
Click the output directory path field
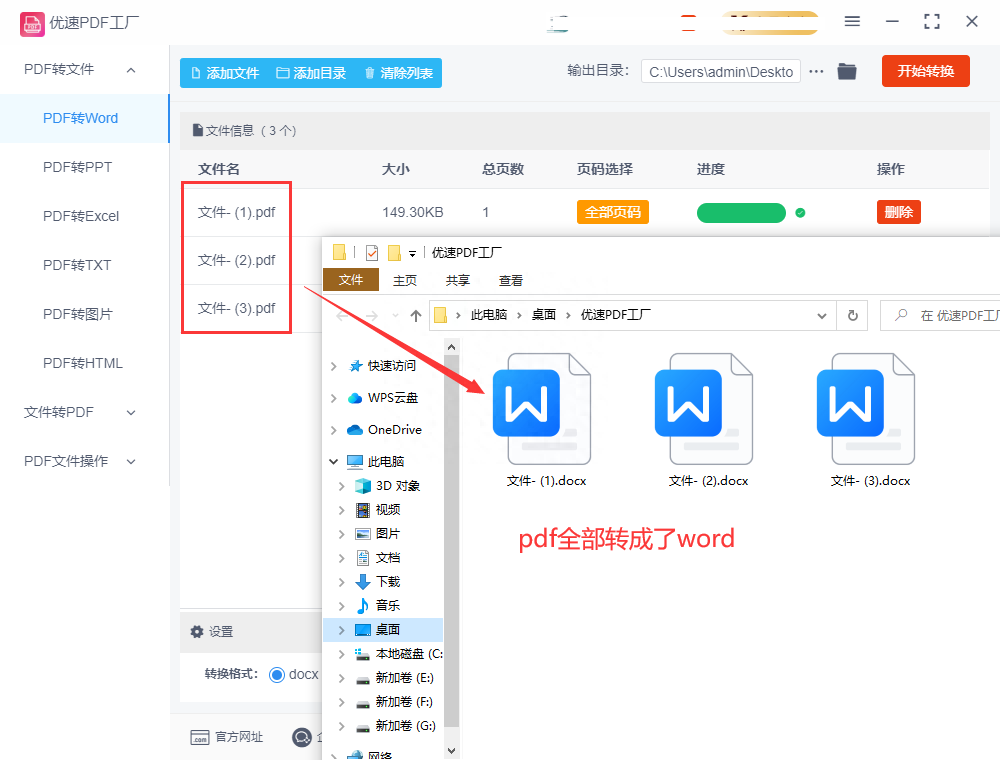pos(720,72)
